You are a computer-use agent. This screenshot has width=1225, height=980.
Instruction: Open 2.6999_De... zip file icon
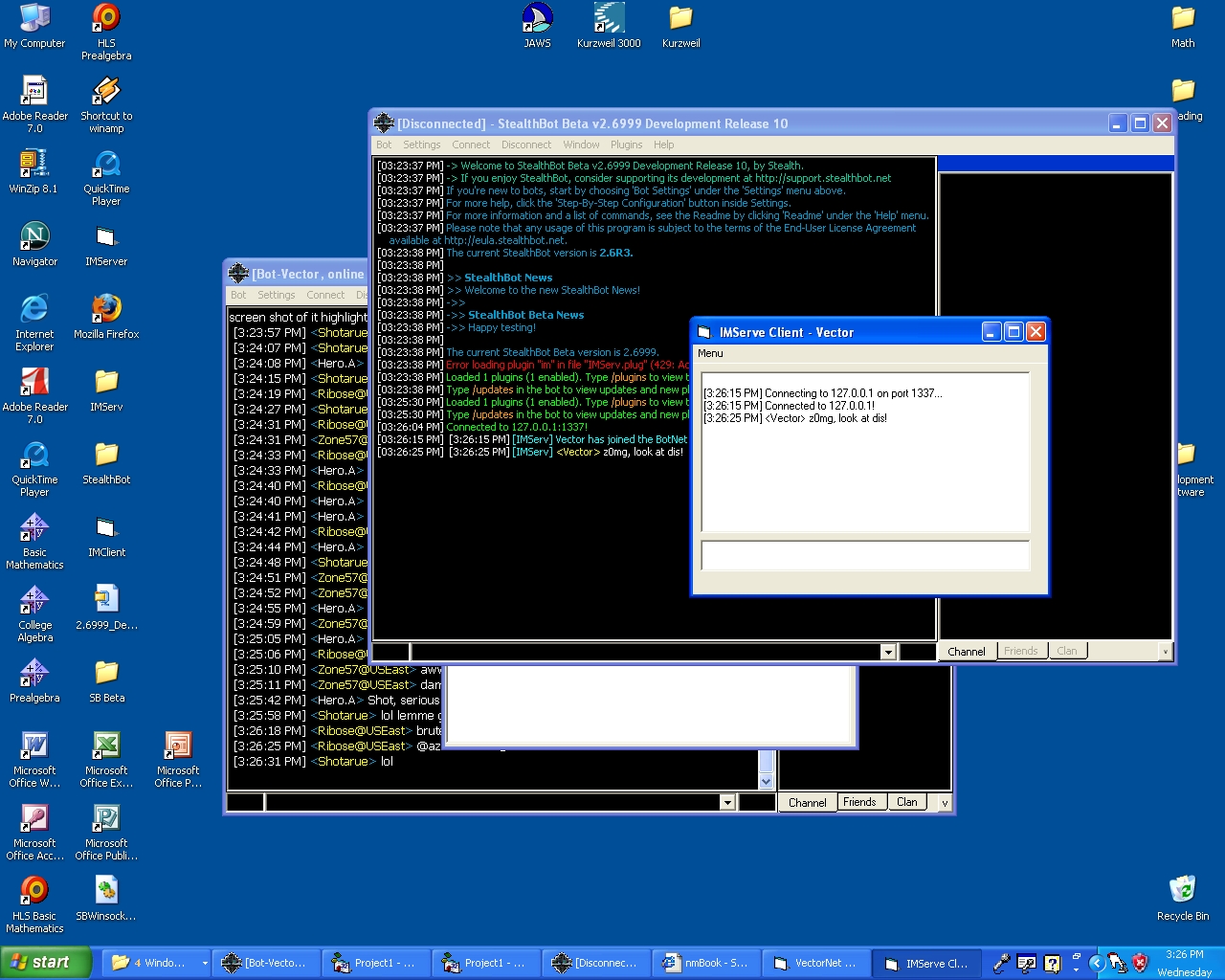click(106, 608)
